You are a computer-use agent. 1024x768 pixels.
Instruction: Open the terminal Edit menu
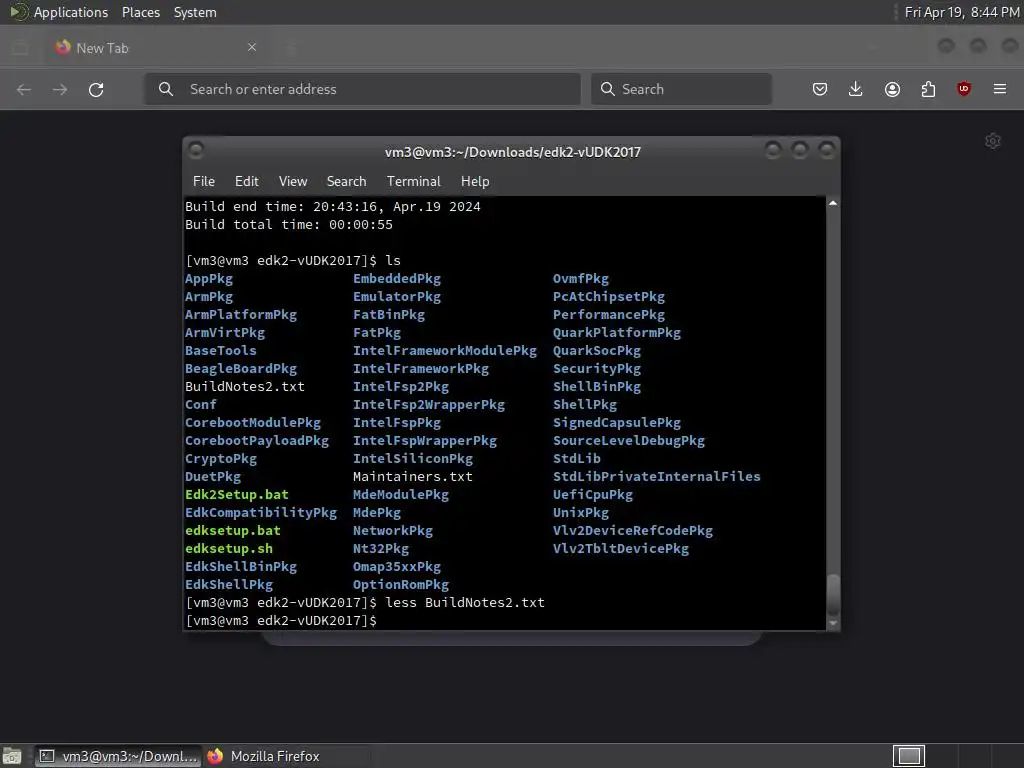pos(247,182)
